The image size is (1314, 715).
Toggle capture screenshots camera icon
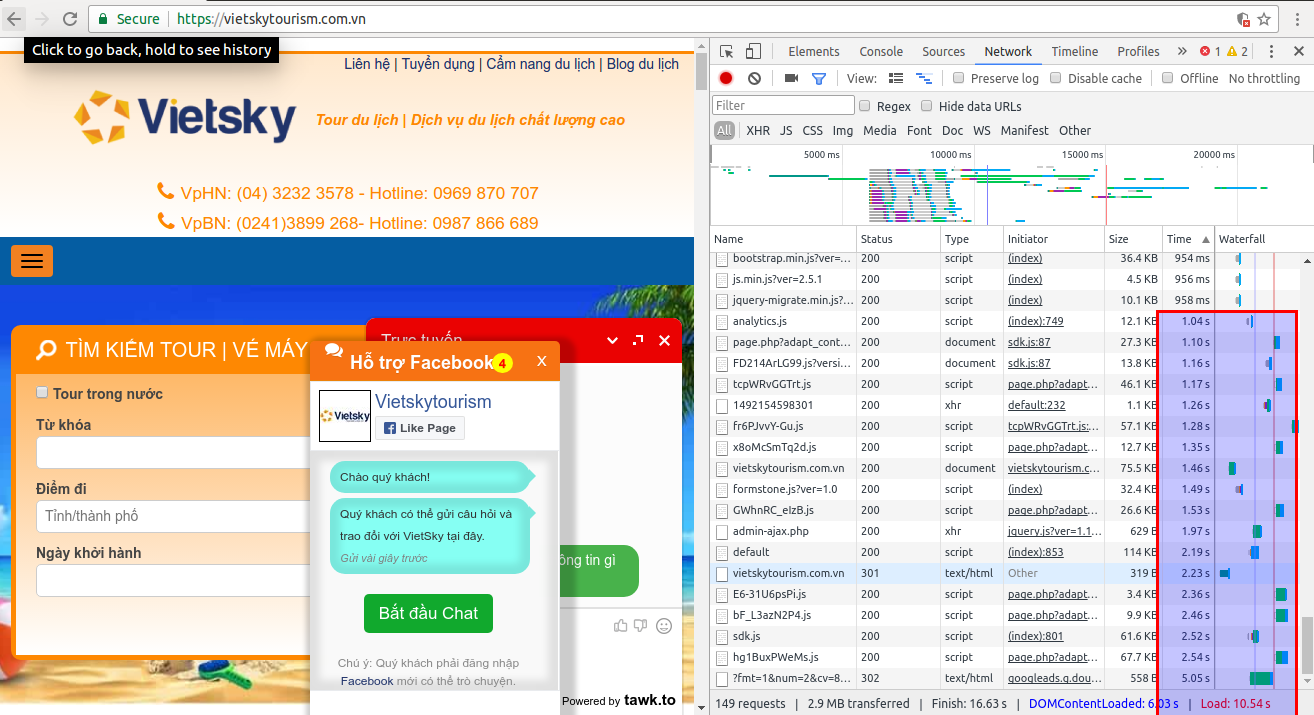pos(791,78)
